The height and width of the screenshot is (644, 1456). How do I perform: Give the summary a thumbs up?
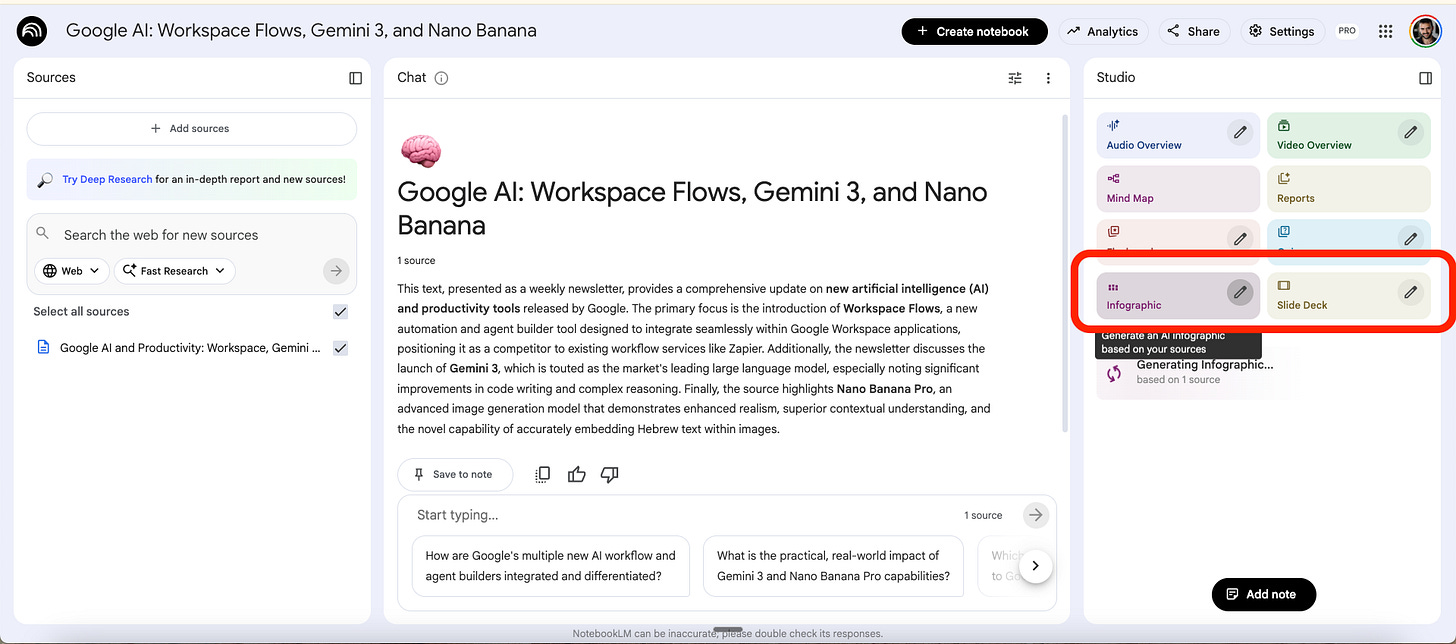576,474
